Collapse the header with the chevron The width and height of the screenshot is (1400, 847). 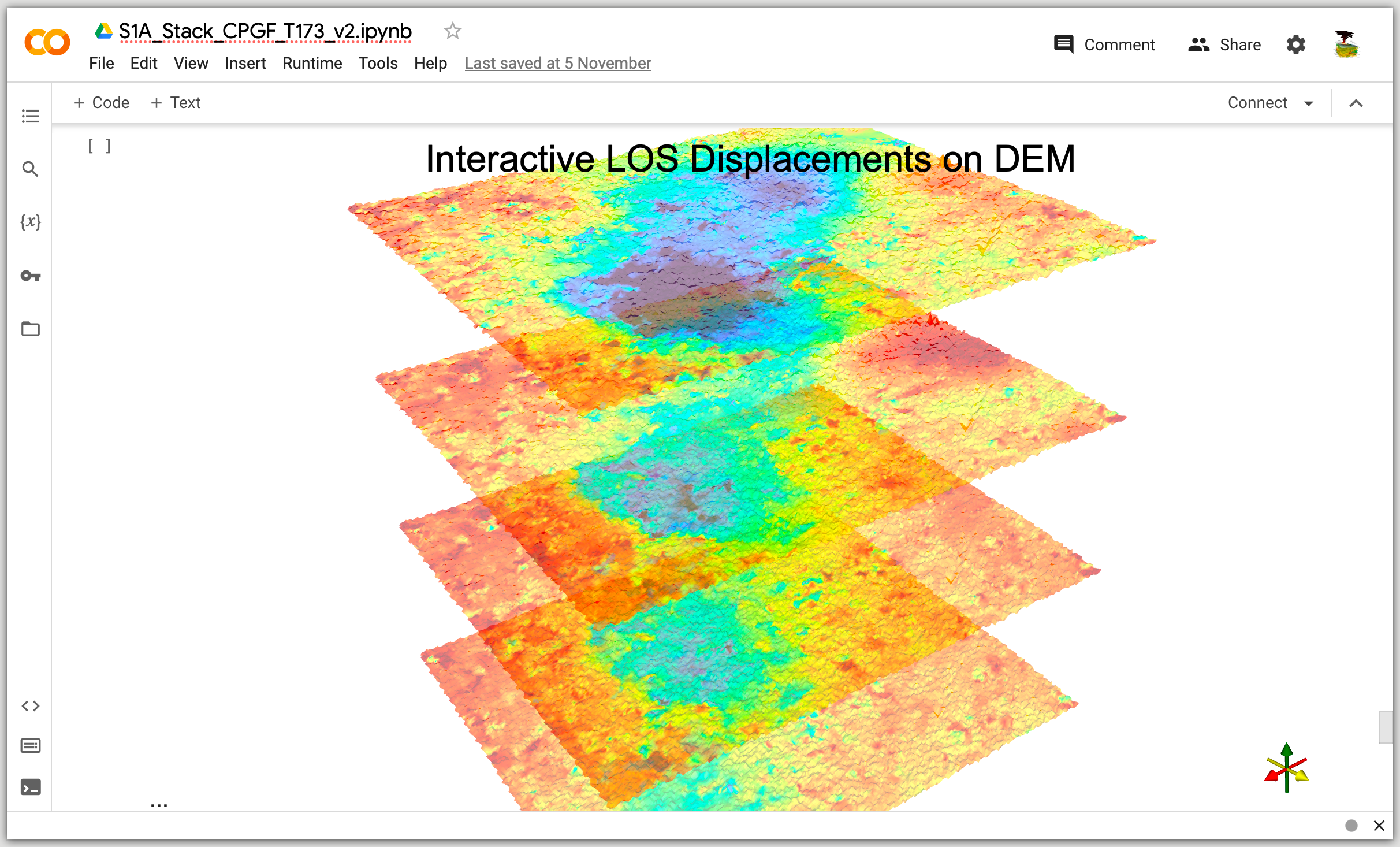click(x=1356, y=103)
